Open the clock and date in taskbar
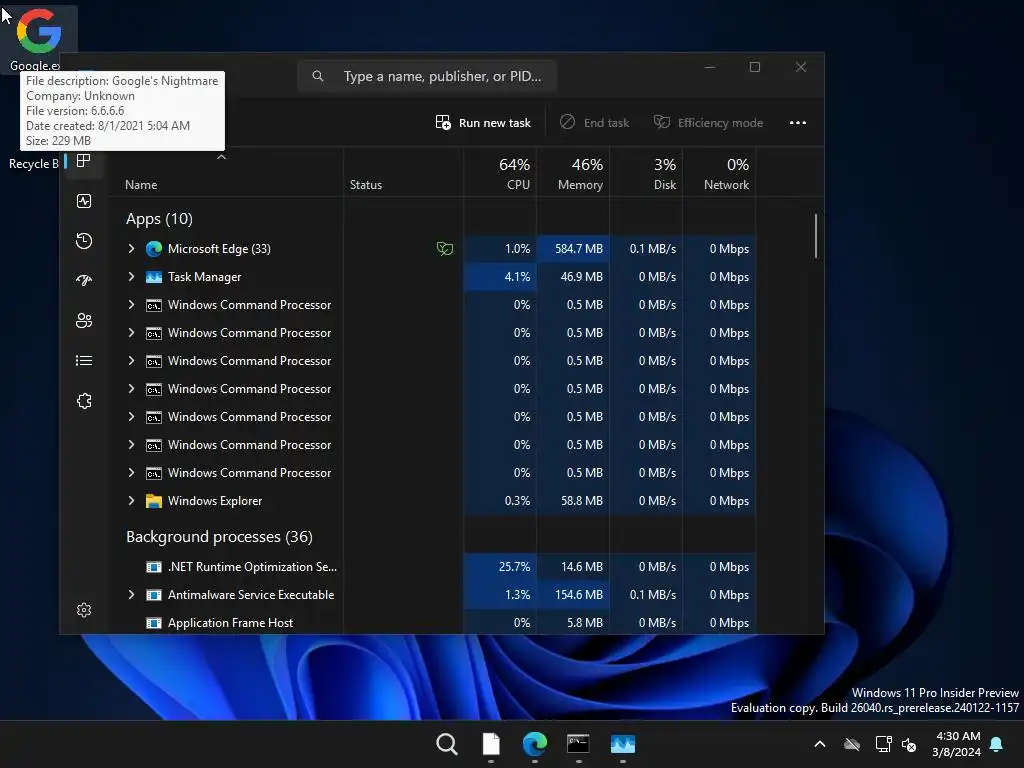Image resolution: width=1024 pixels, height=768 pixels. coord(957,744)
